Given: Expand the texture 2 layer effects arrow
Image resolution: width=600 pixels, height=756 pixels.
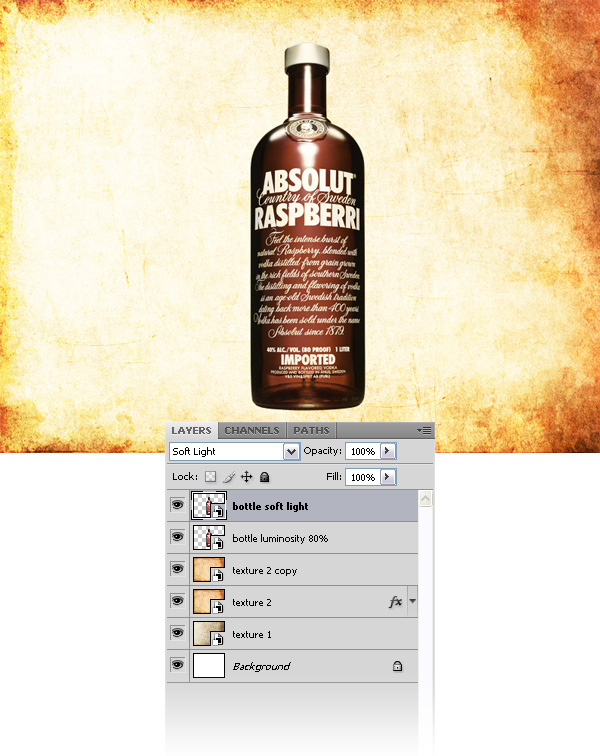Looking at the screenshot, I should [x=412, y=601].
